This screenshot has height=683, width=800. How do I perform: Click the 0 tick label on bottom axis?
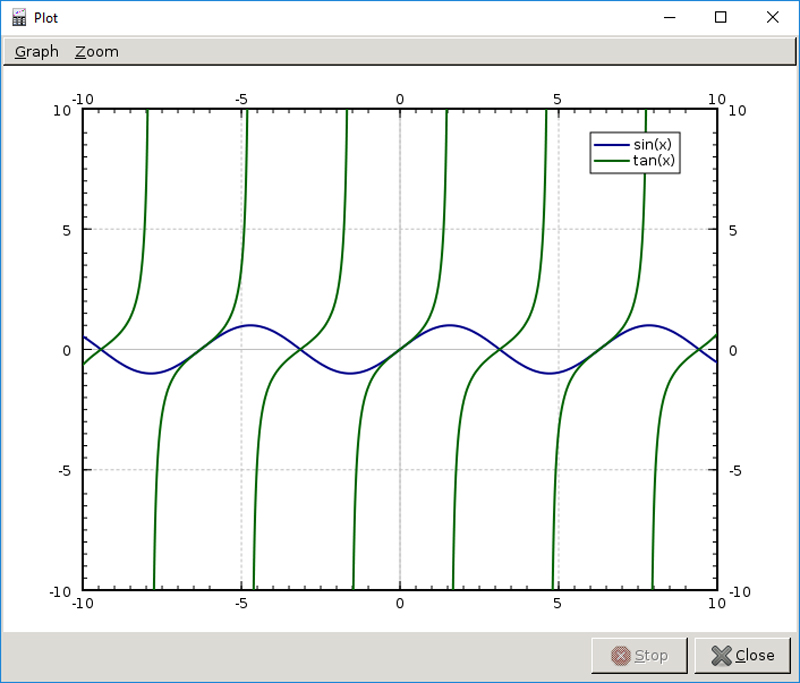click(x=399, y=603)
